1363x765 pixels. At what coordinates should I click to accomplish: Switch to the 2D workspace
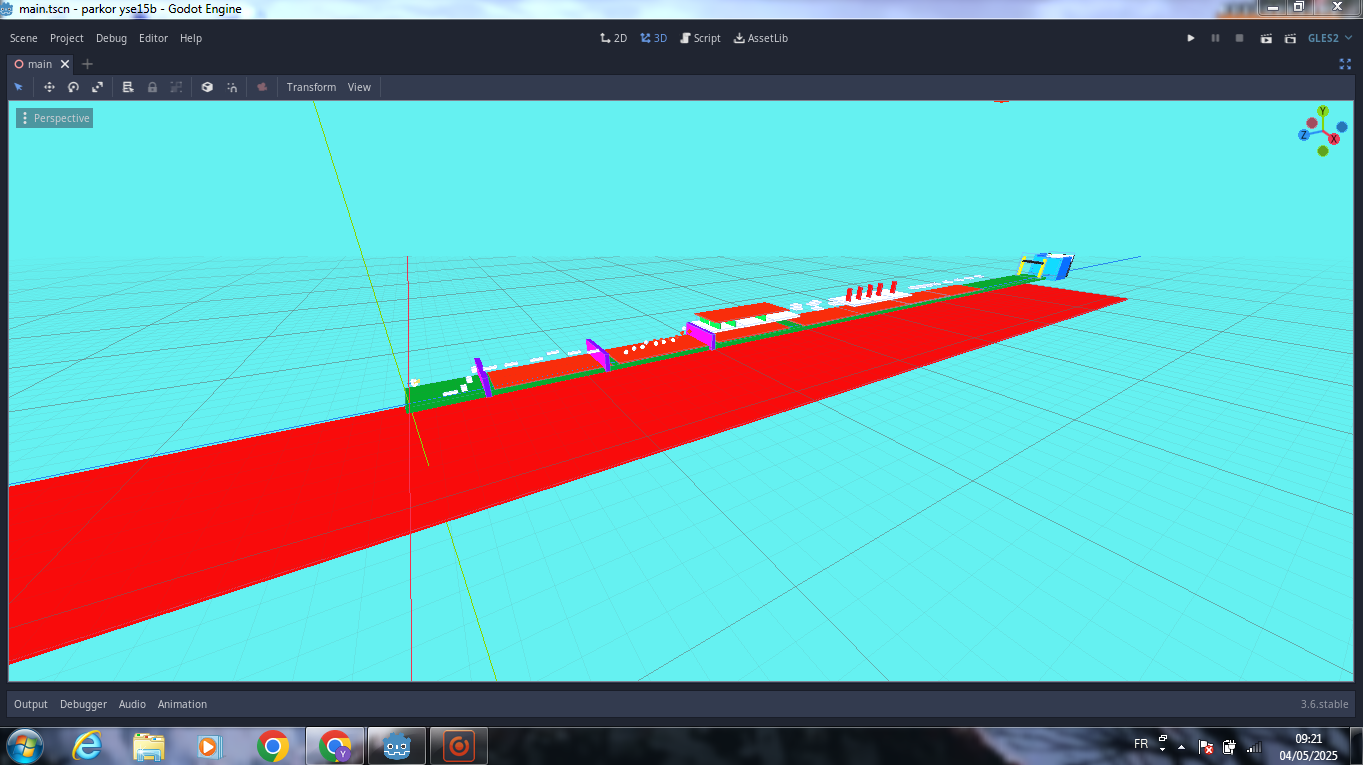click(613, 38)
